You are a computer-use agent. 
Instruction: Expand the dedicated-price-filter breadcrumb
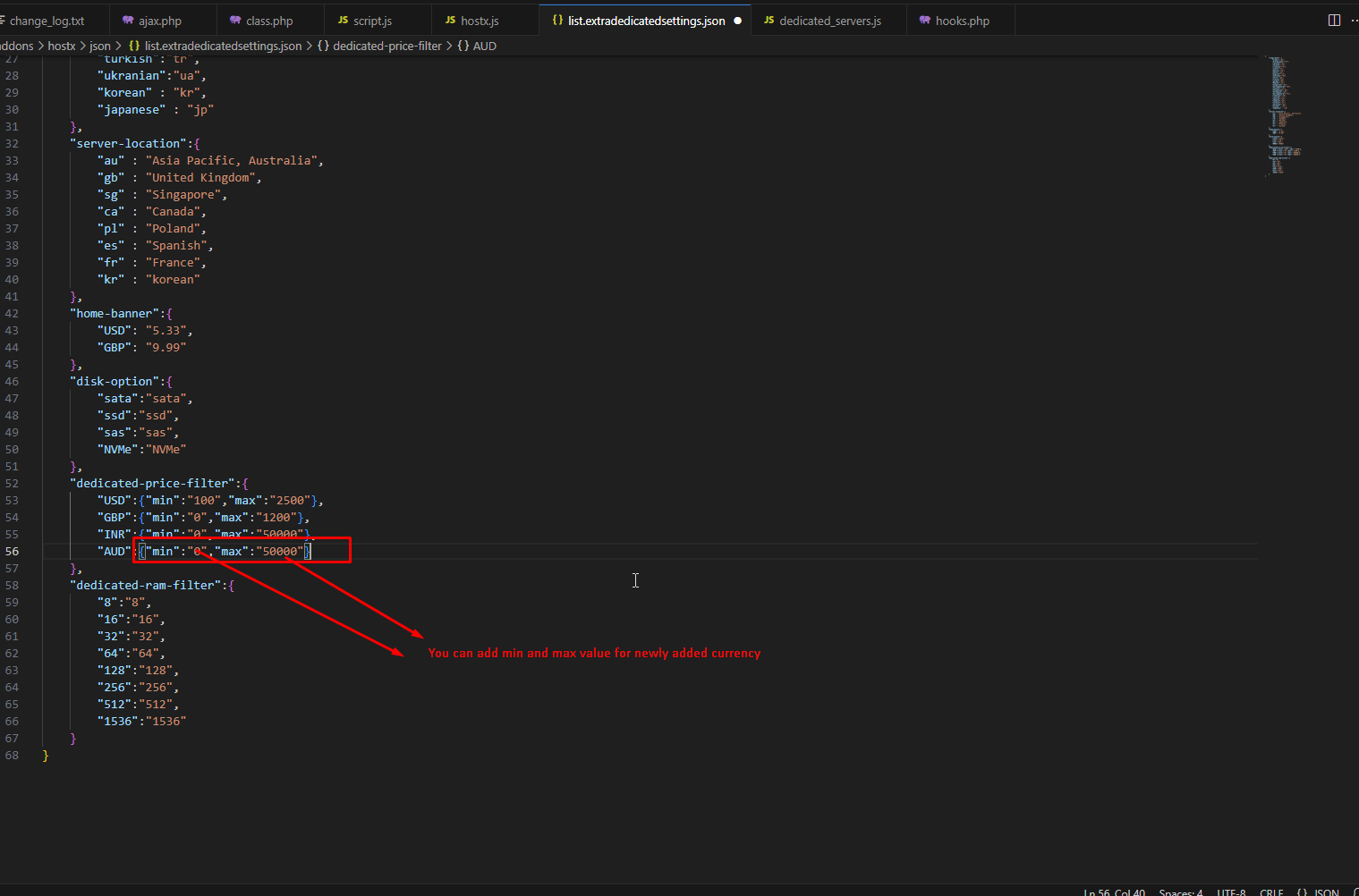point(386,46)
